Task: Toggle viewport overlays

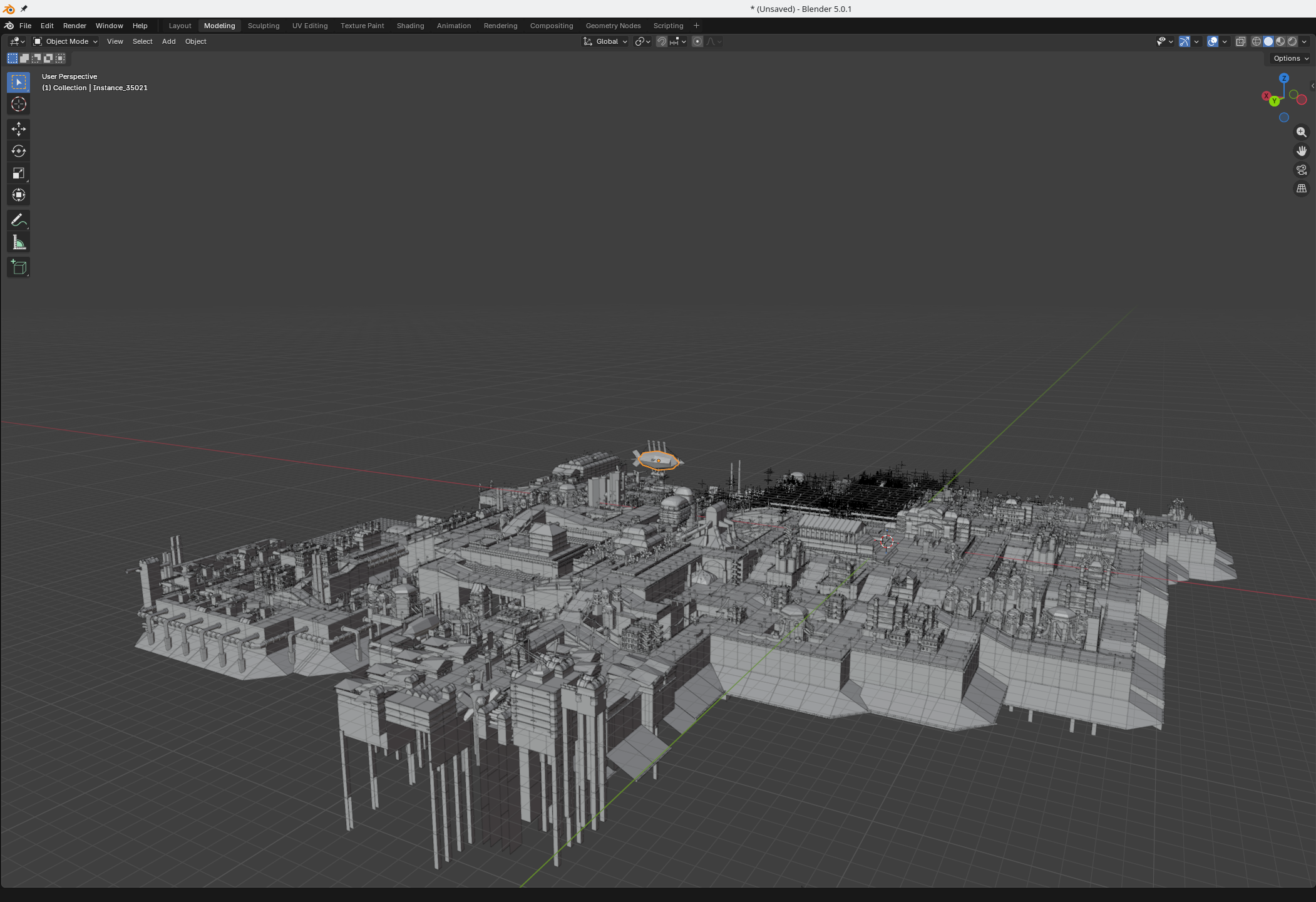Action: pyautogui.click(x=1213, y=41)
